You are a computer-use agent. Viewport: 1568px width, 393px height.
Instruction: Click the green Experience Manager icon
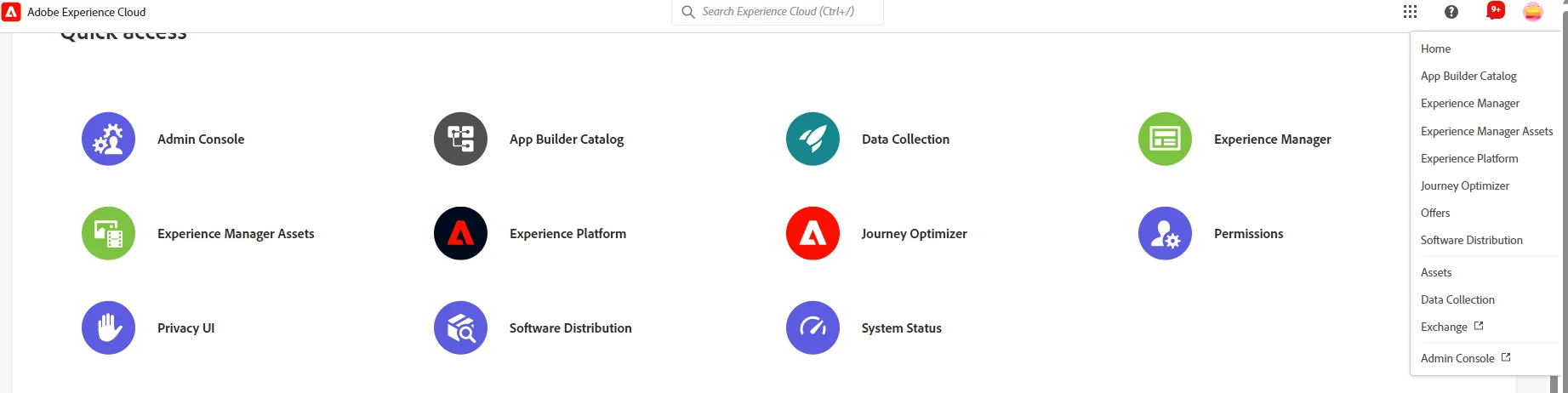tap(1165, 139)
